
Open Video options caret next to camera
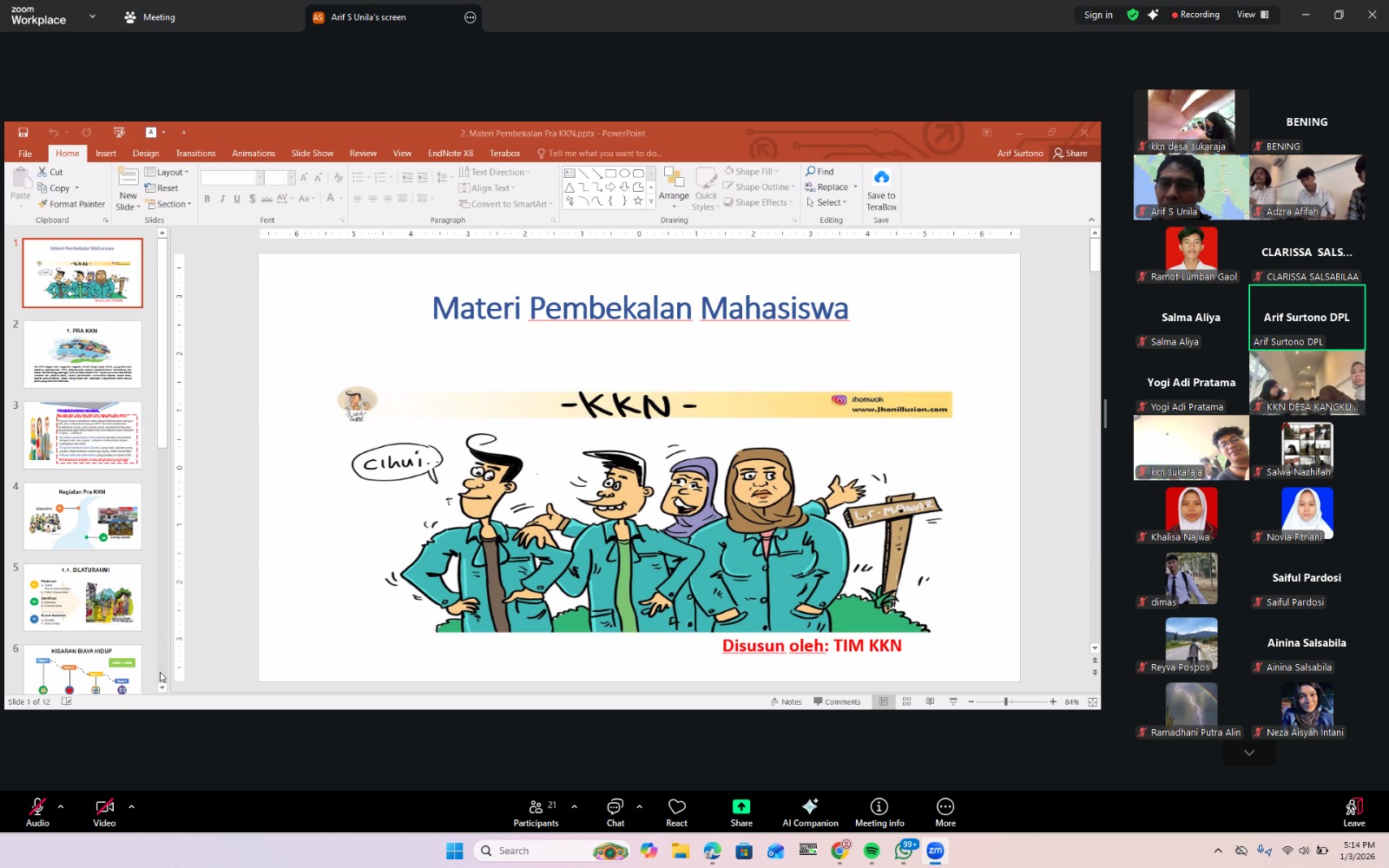pos(131,806)
